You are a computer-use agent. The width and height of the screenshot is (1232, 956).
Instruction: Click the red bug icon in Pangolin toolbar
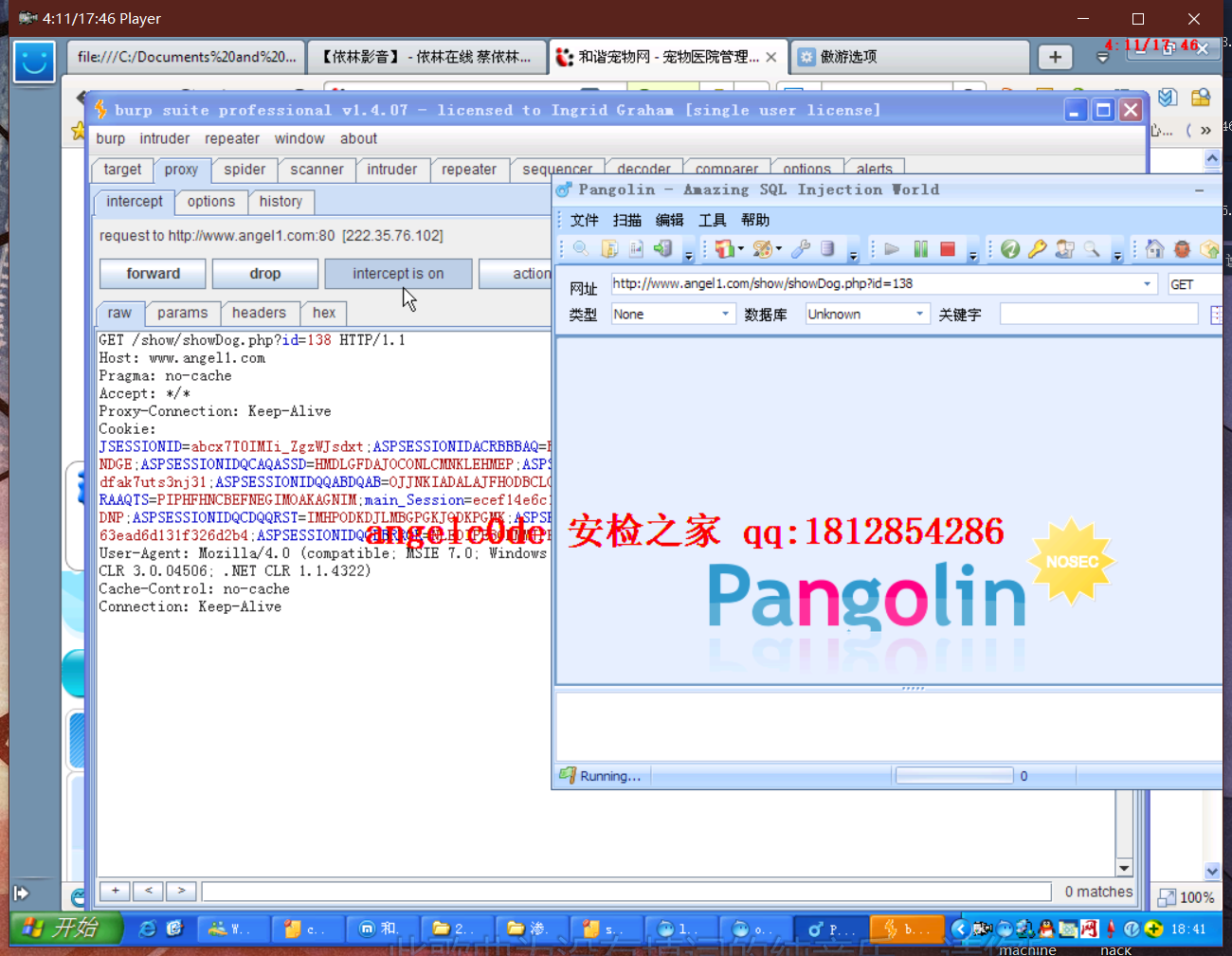[x=1182, y=249]
